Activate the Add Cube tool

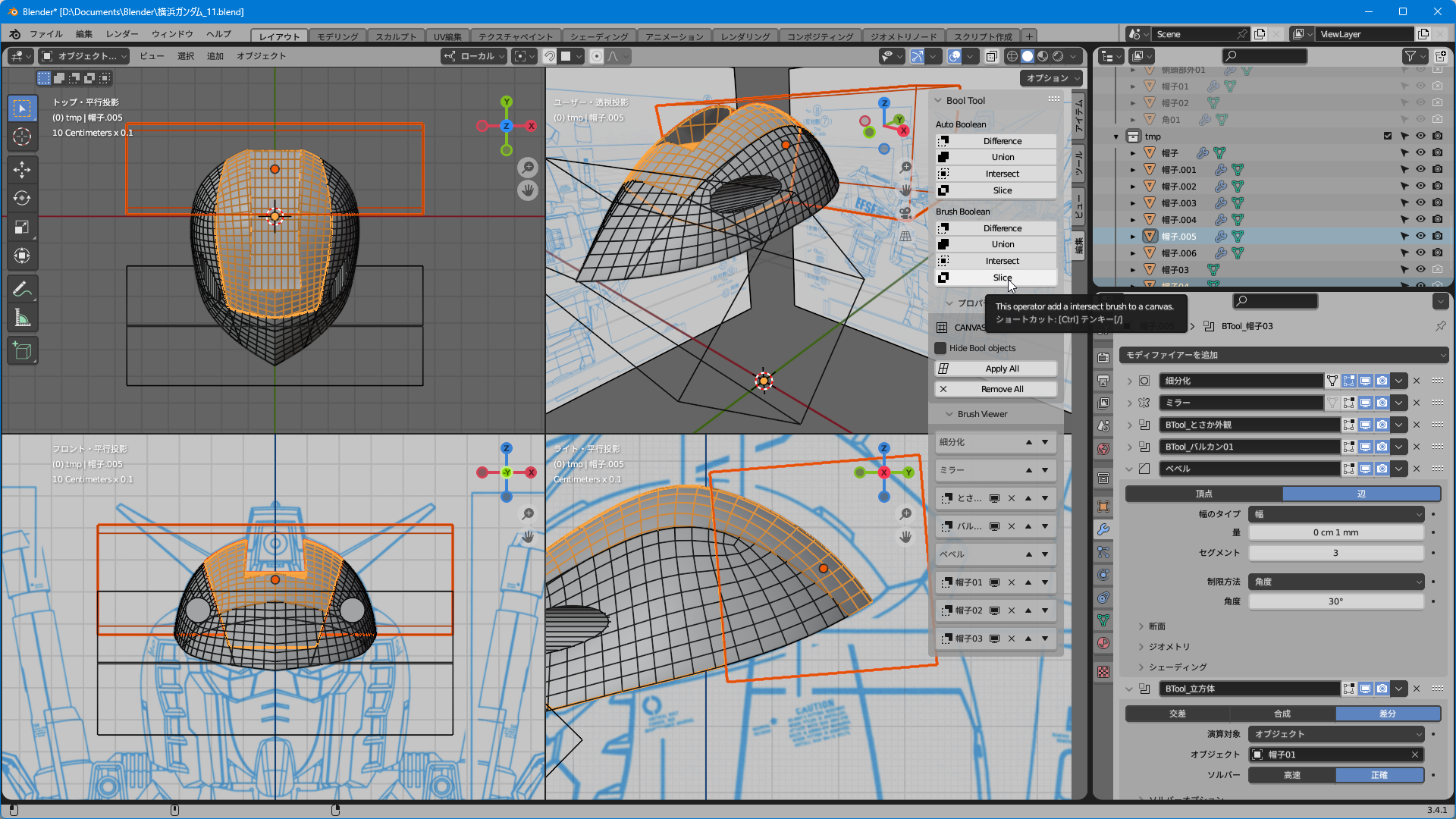pyautogui.click(x=22, y=351)
